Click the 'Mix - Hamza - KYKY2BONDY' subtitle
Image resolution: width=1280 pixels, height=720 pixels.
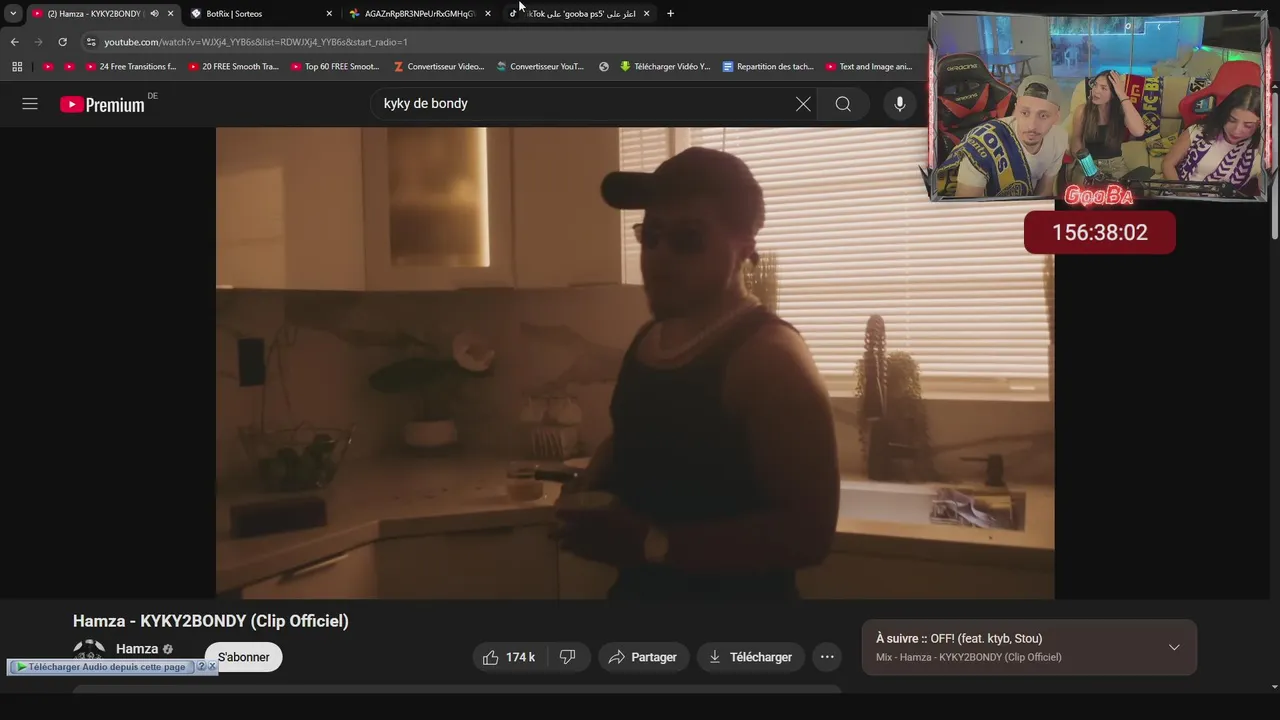(969, 657)
